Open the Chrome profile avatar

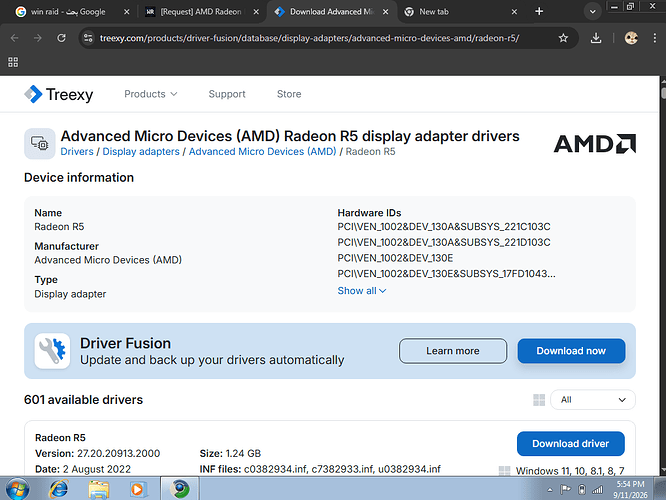(x=631, y=38)
